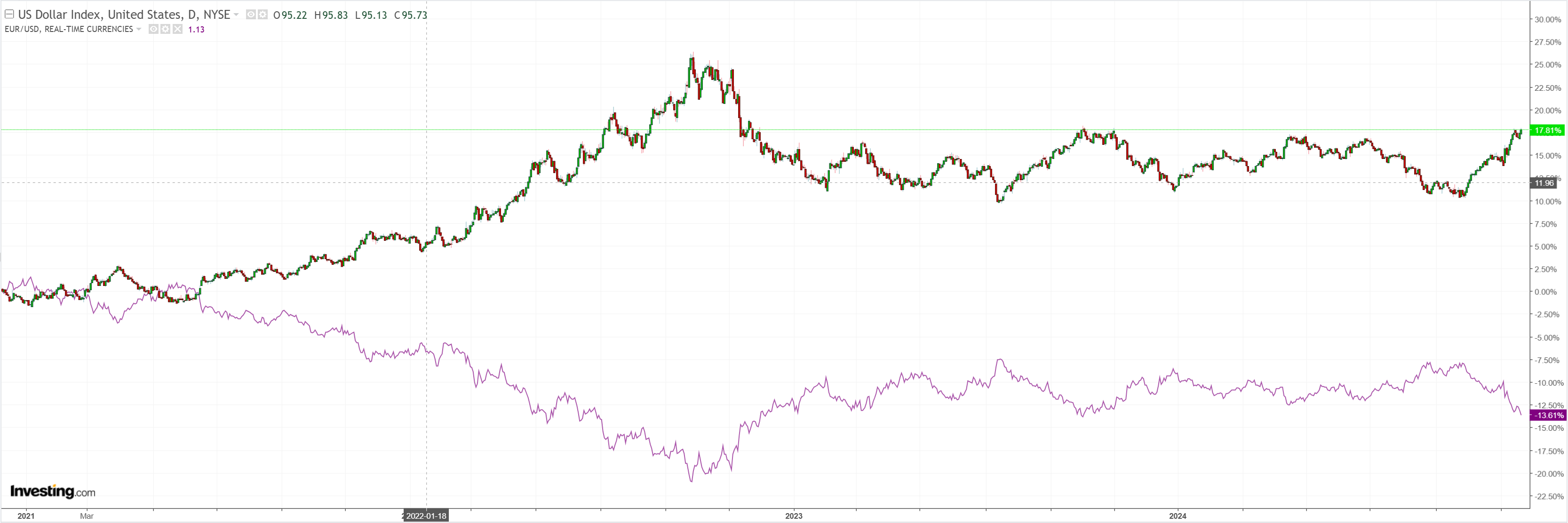Toggle visibility eye of US Dollar Index
Image resolution: width=1568 pixels, height=523 pixels.
[x=251, y=15]
